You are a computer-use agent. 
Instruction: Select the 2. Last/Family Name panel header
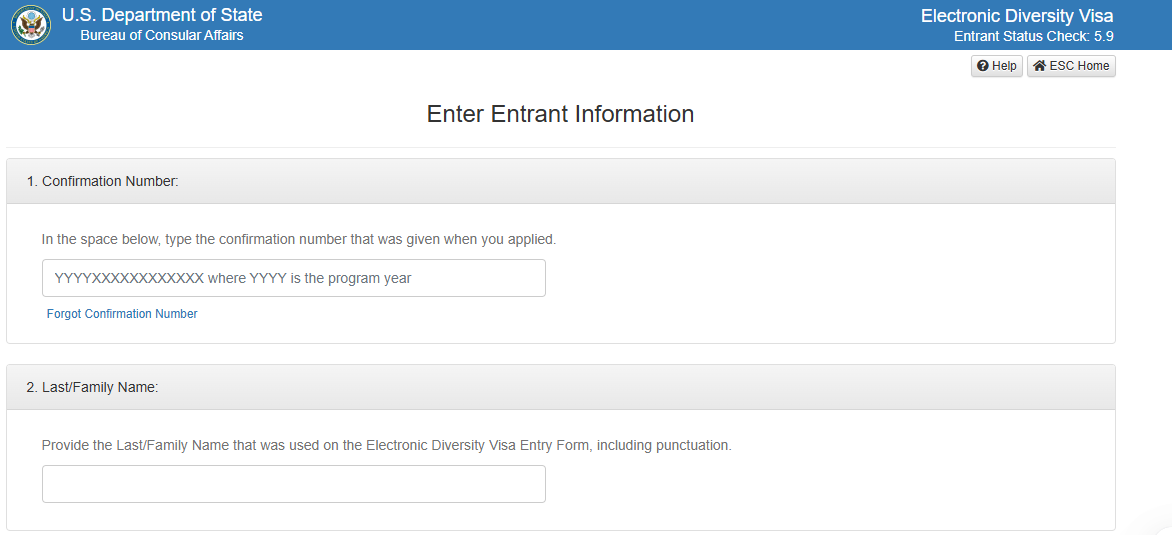pyautogui.click(x=560, y=387)
